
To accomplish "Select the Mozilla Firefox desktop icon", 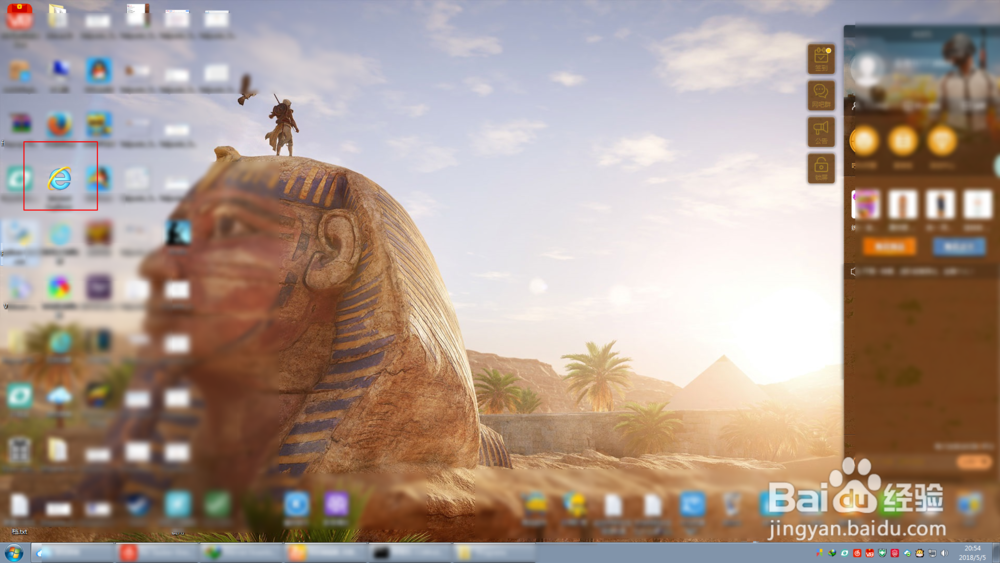I will click(x=59, y=124).
